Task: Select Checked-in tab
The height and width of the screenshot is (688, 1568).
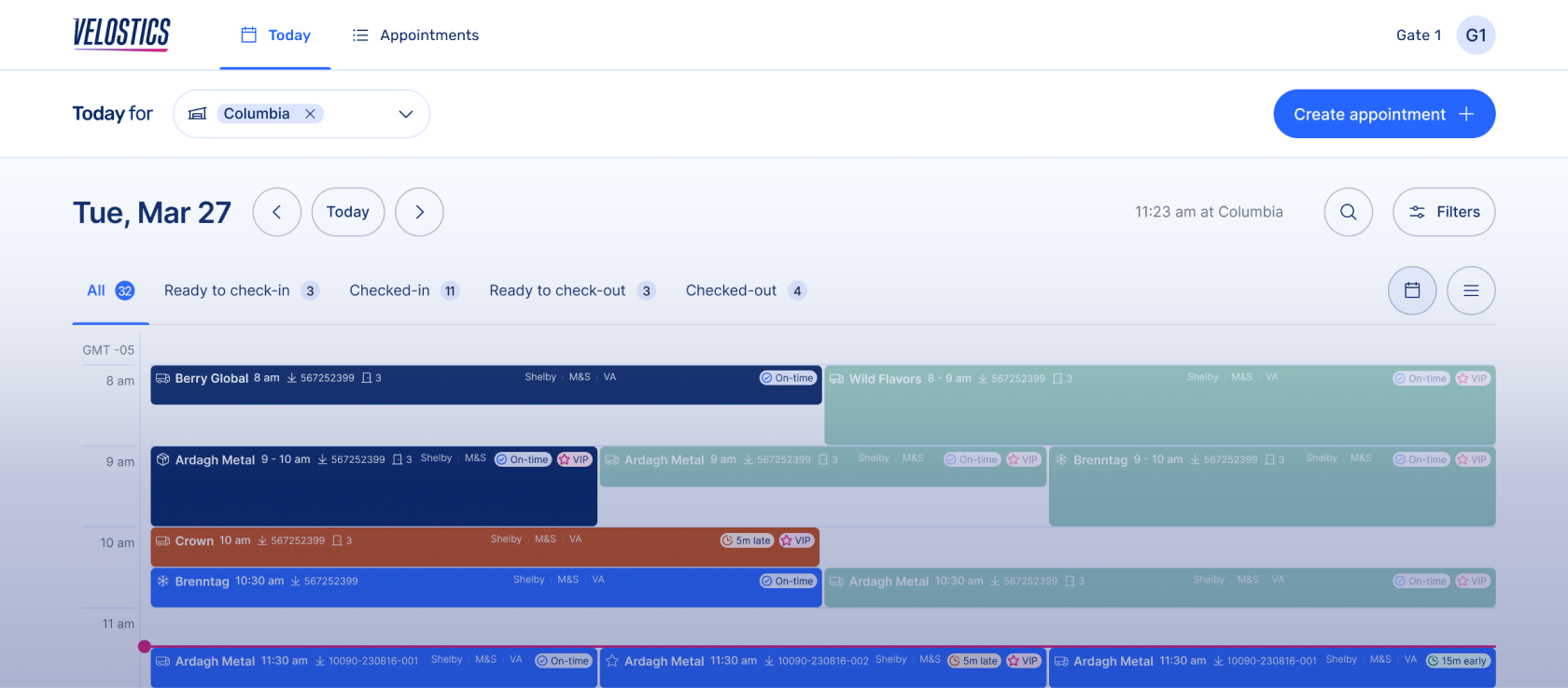Action: tap(404, 290)
